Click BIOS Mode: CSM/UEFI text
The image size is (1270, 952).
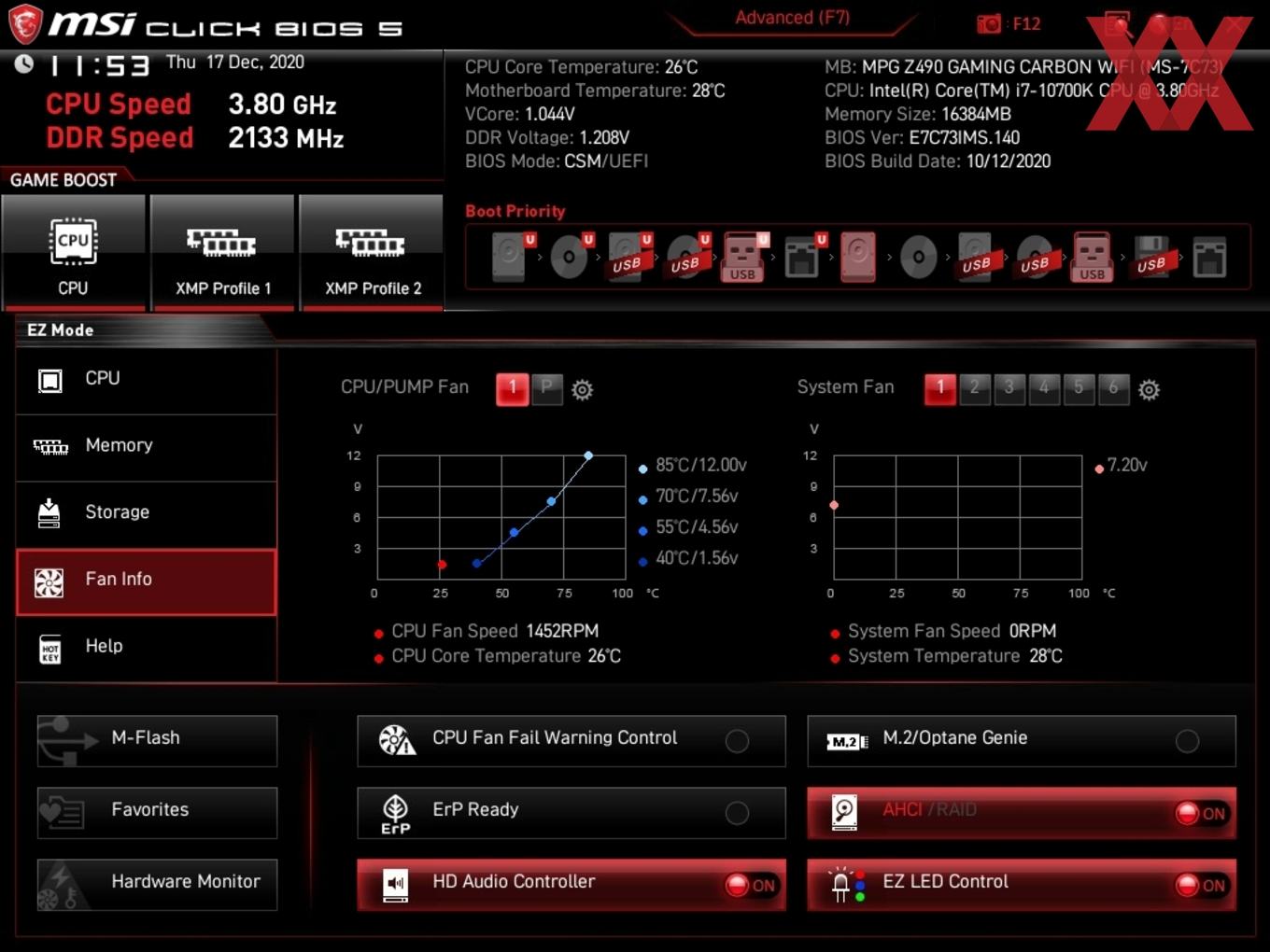pos(557,161)
